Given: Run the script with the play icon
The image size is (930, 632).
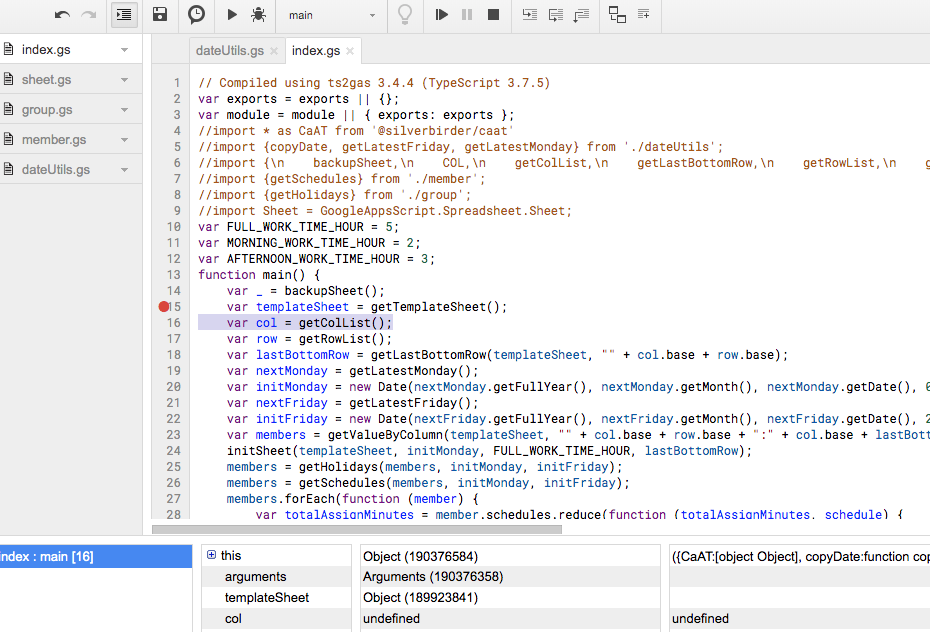Looking at the screenshot, I should [232, 15].
